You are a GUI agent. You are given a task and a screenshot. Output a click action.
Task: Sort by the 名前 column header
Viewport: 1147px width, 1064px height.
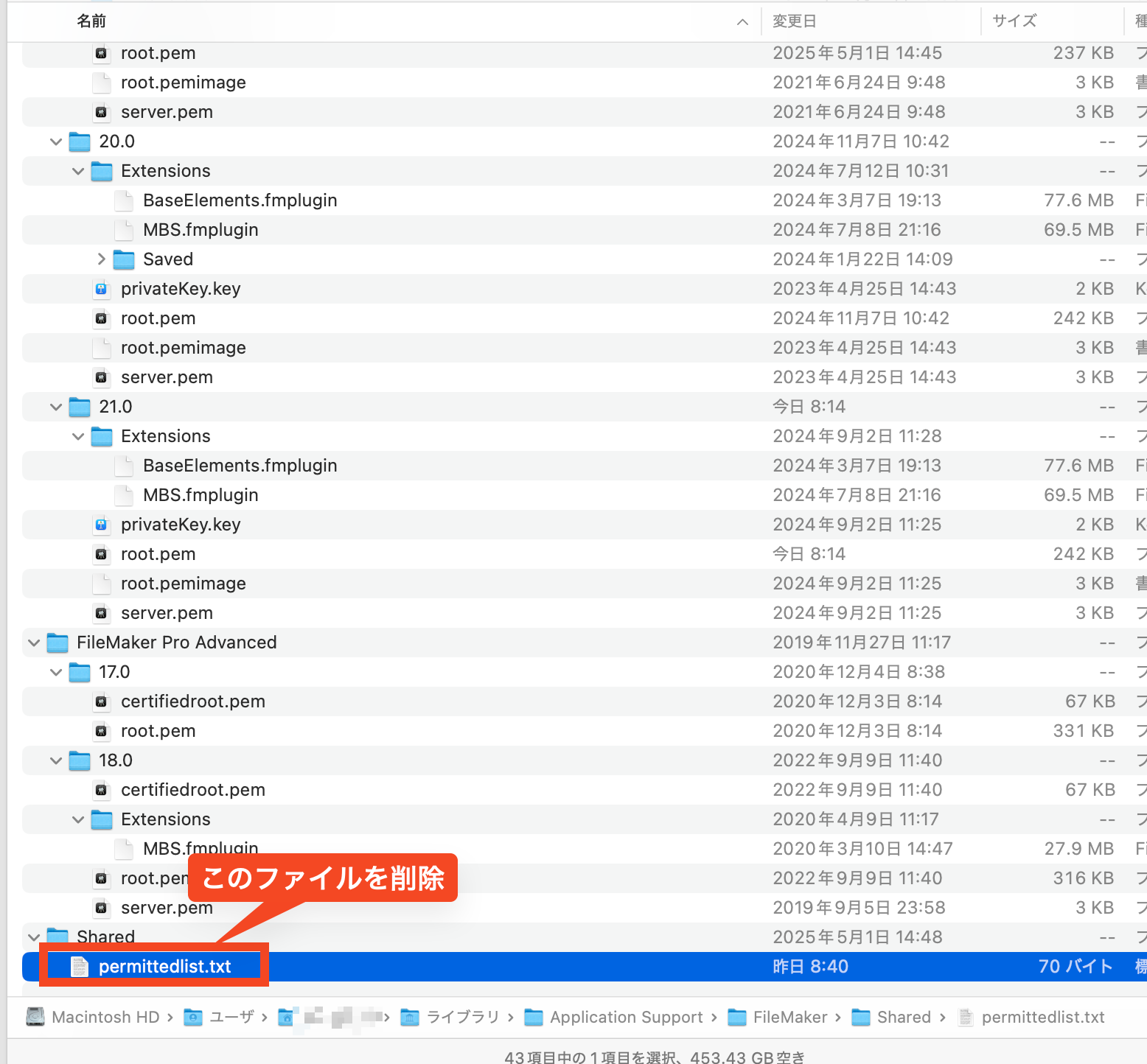coord(91,21)
